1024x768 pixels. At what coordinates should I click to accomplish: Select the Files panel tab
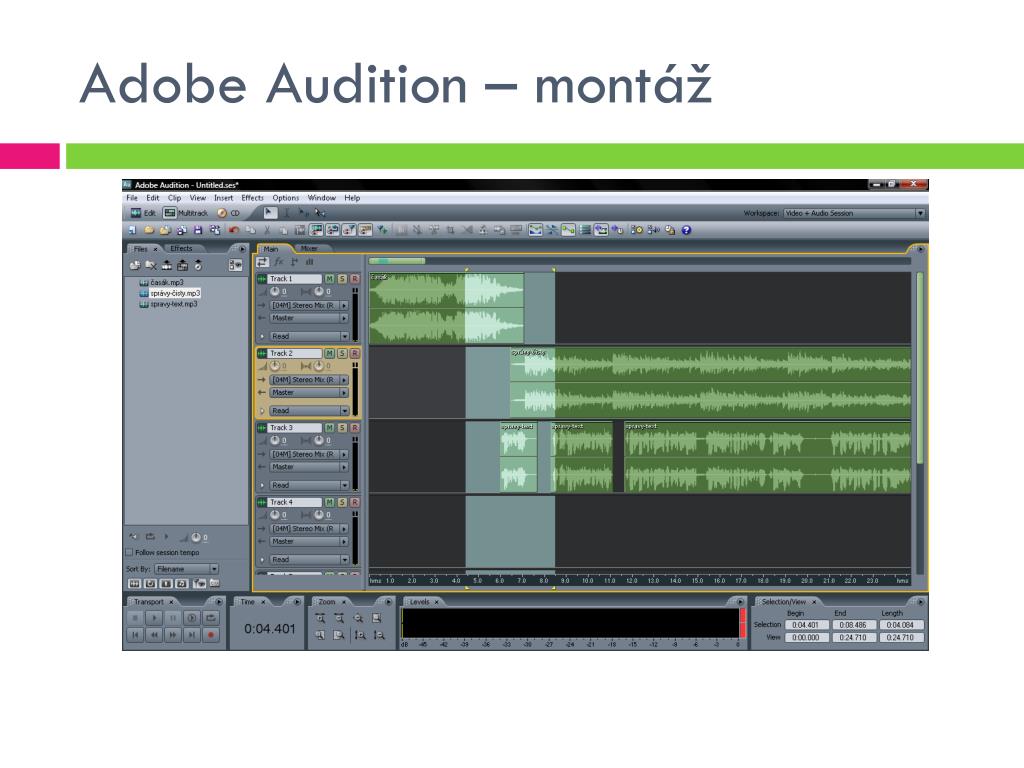(x=140, y=249)
